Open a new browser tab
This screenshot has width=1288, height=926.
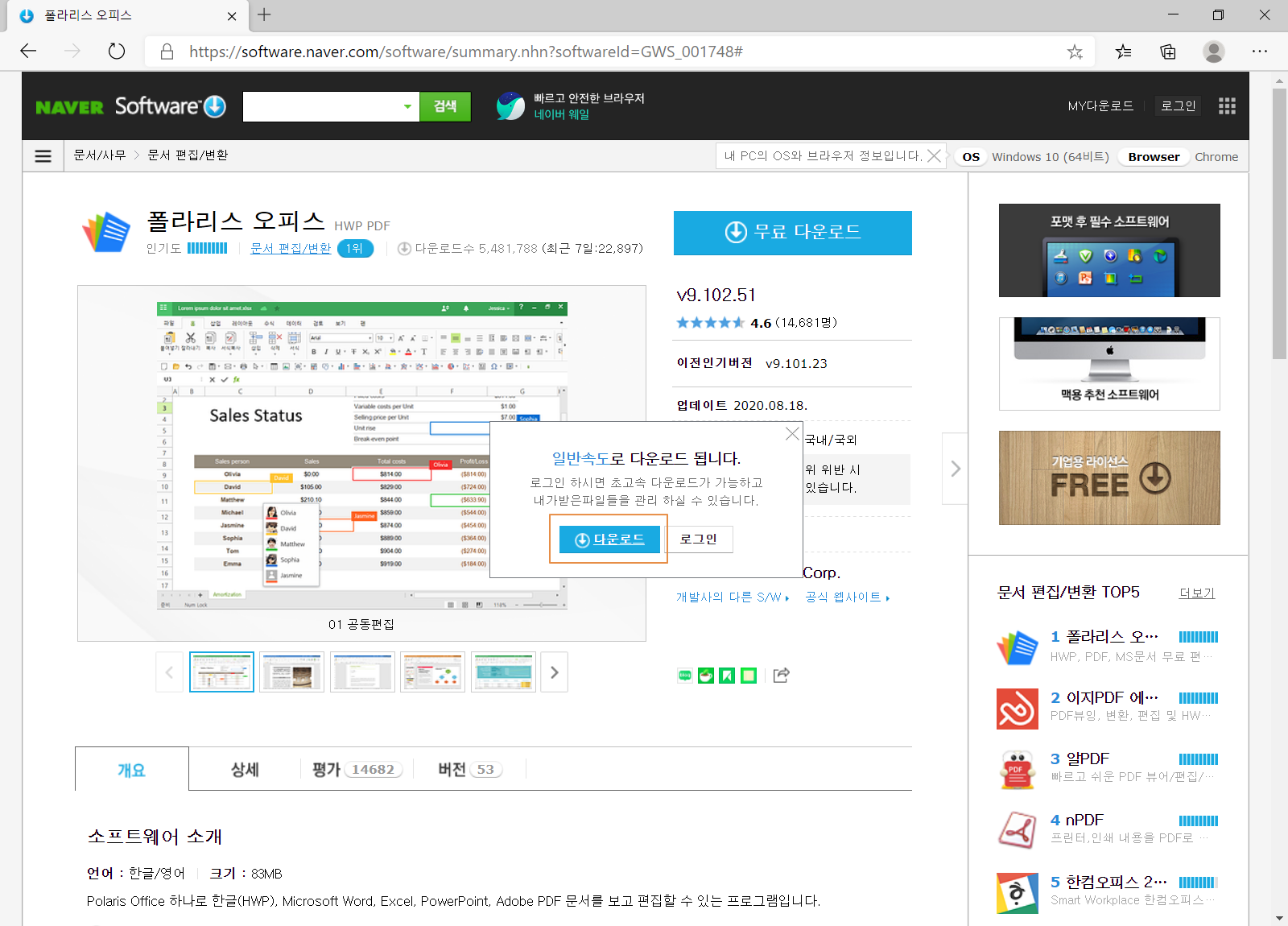[x=264, y=14]
